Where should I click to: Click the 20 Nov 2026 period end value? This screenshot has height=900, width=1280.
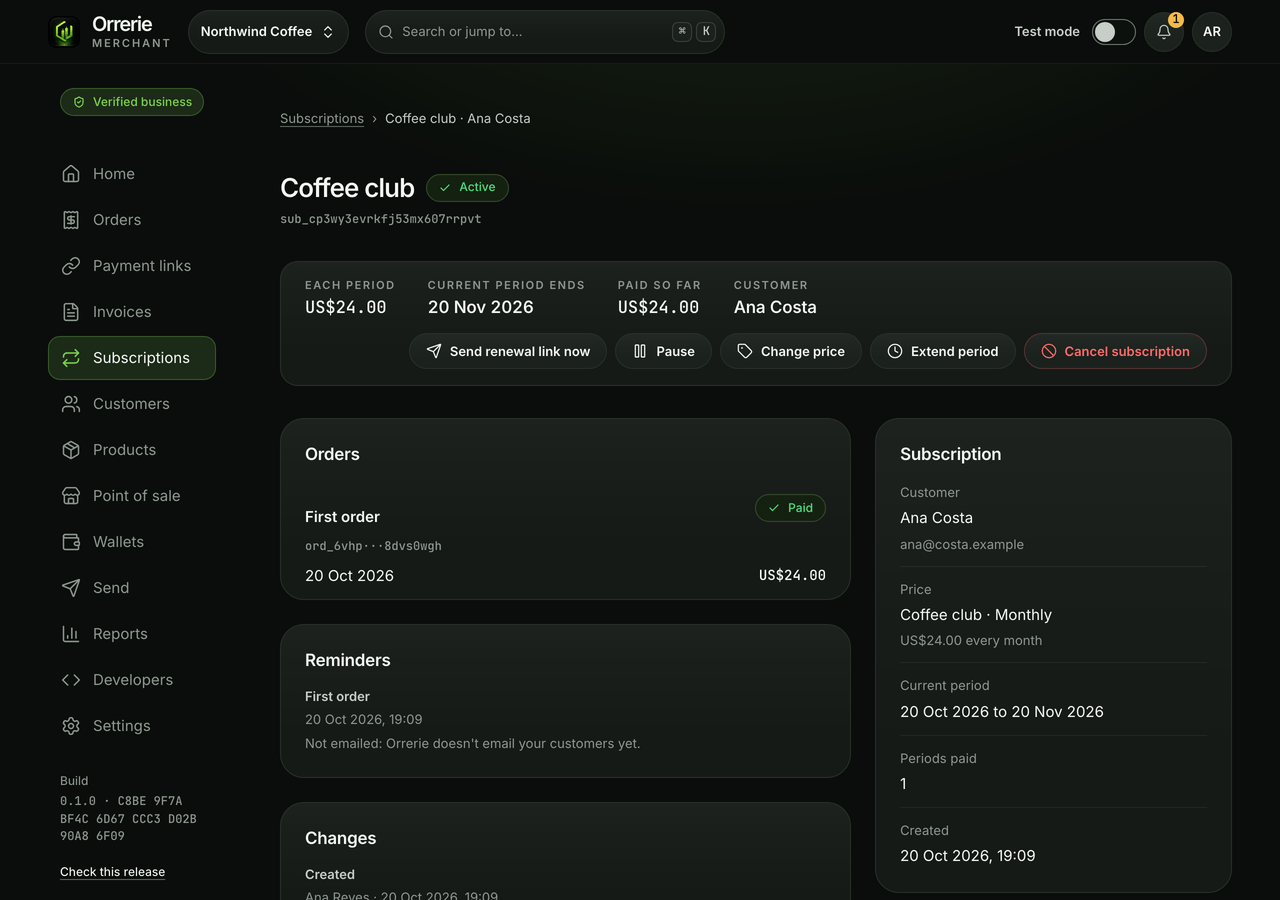tap(481, 307)
